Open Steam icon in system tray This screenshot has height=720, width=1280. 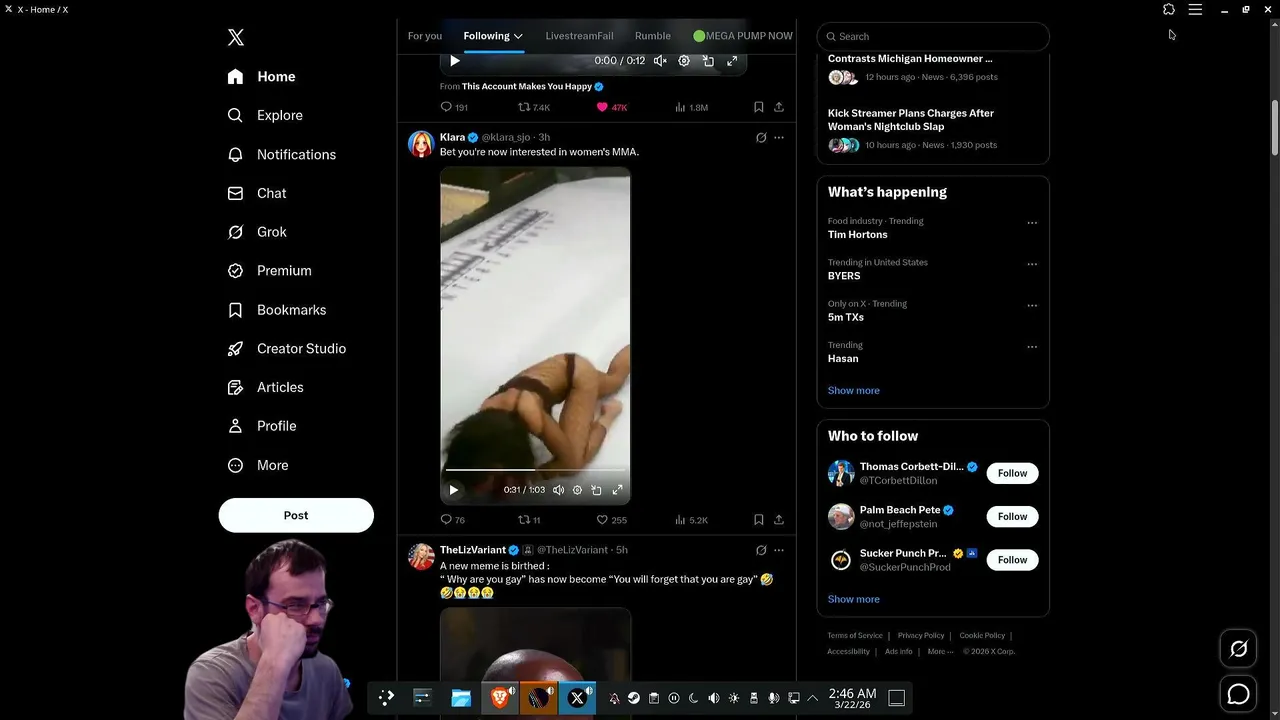pyautogui.click(x=634, y=698)
